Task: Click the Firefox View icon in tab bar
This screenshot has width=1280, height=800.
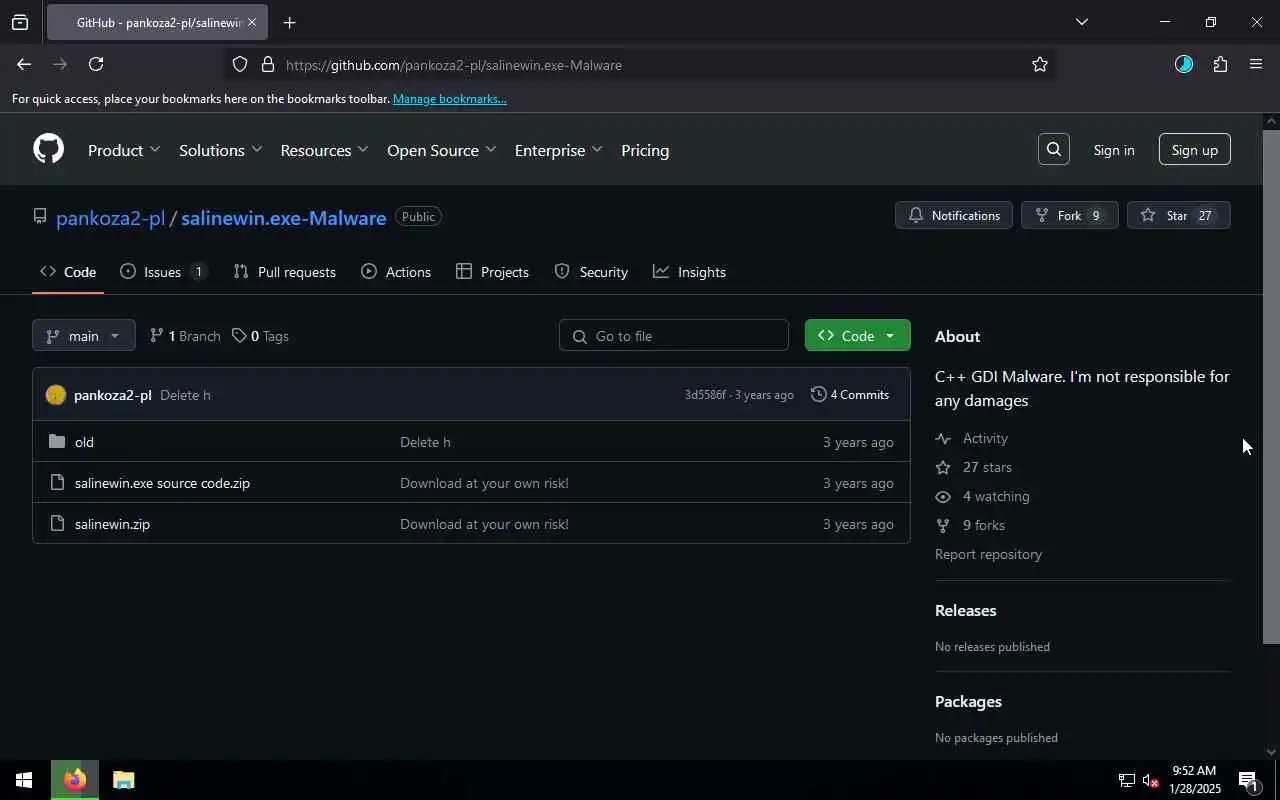Action: click(20, 22)
